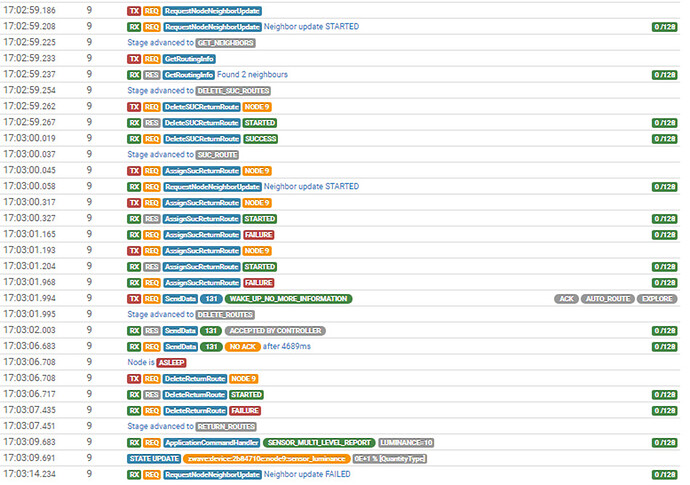This screenshot has width=690, height=485.
Task: Click the timestamp 17:03:09.691
Action: 29,458
